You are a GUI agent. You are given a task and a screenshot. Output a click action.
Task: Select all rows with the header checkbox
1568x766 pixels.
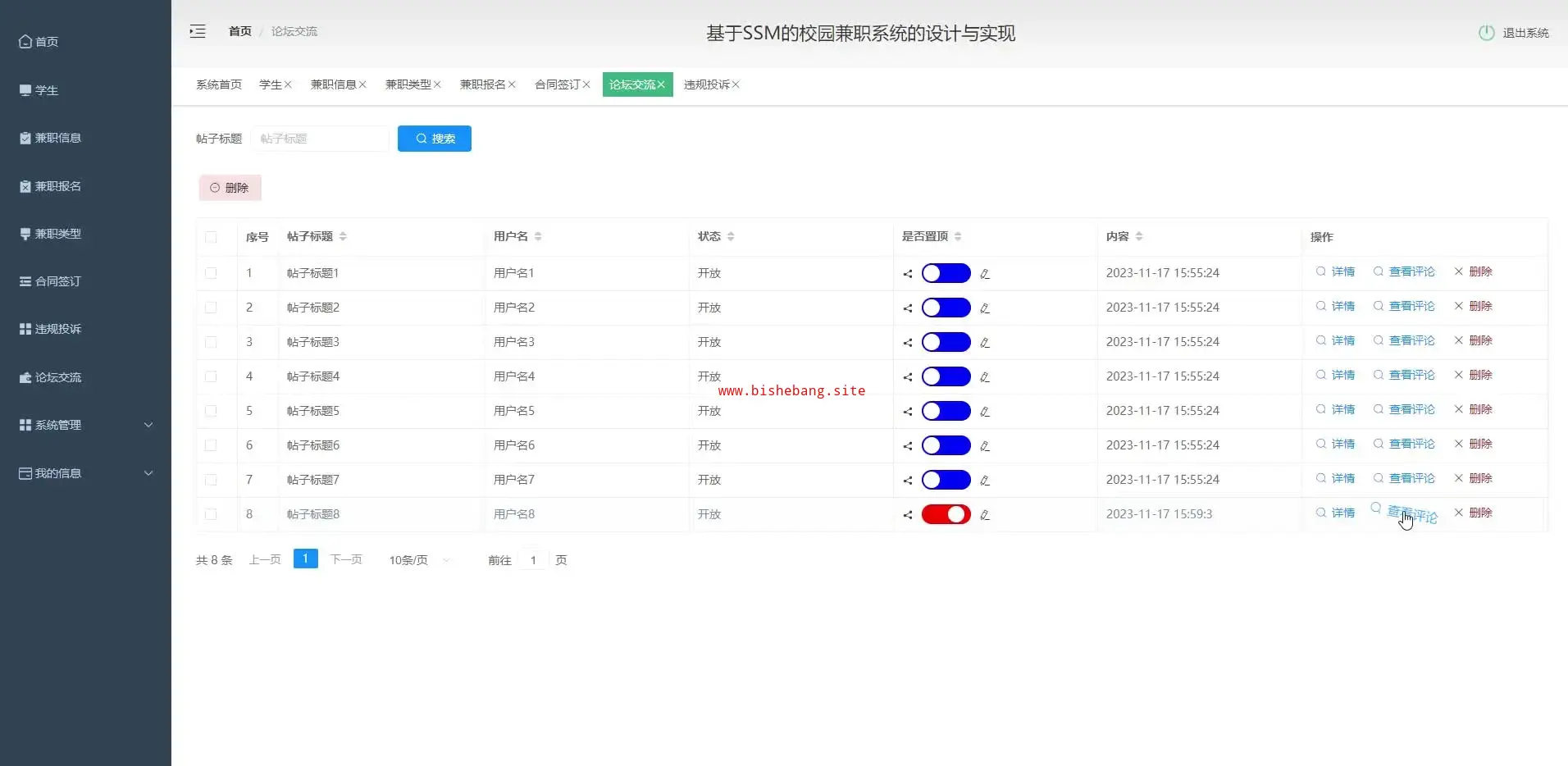[x=211, y=237]
